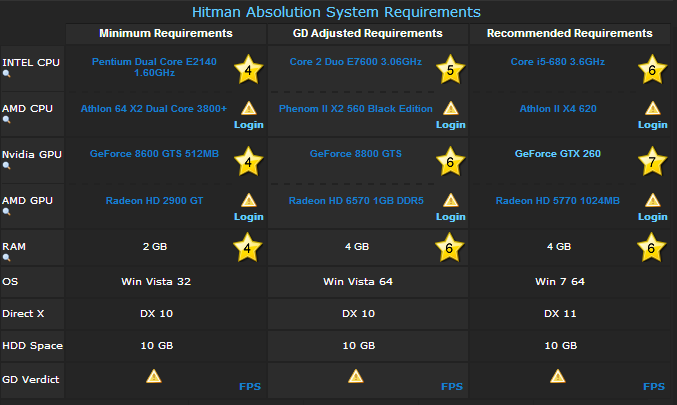
Task: Click the star rating beside minimum 2 GB RAM
Action: [247, 247]
